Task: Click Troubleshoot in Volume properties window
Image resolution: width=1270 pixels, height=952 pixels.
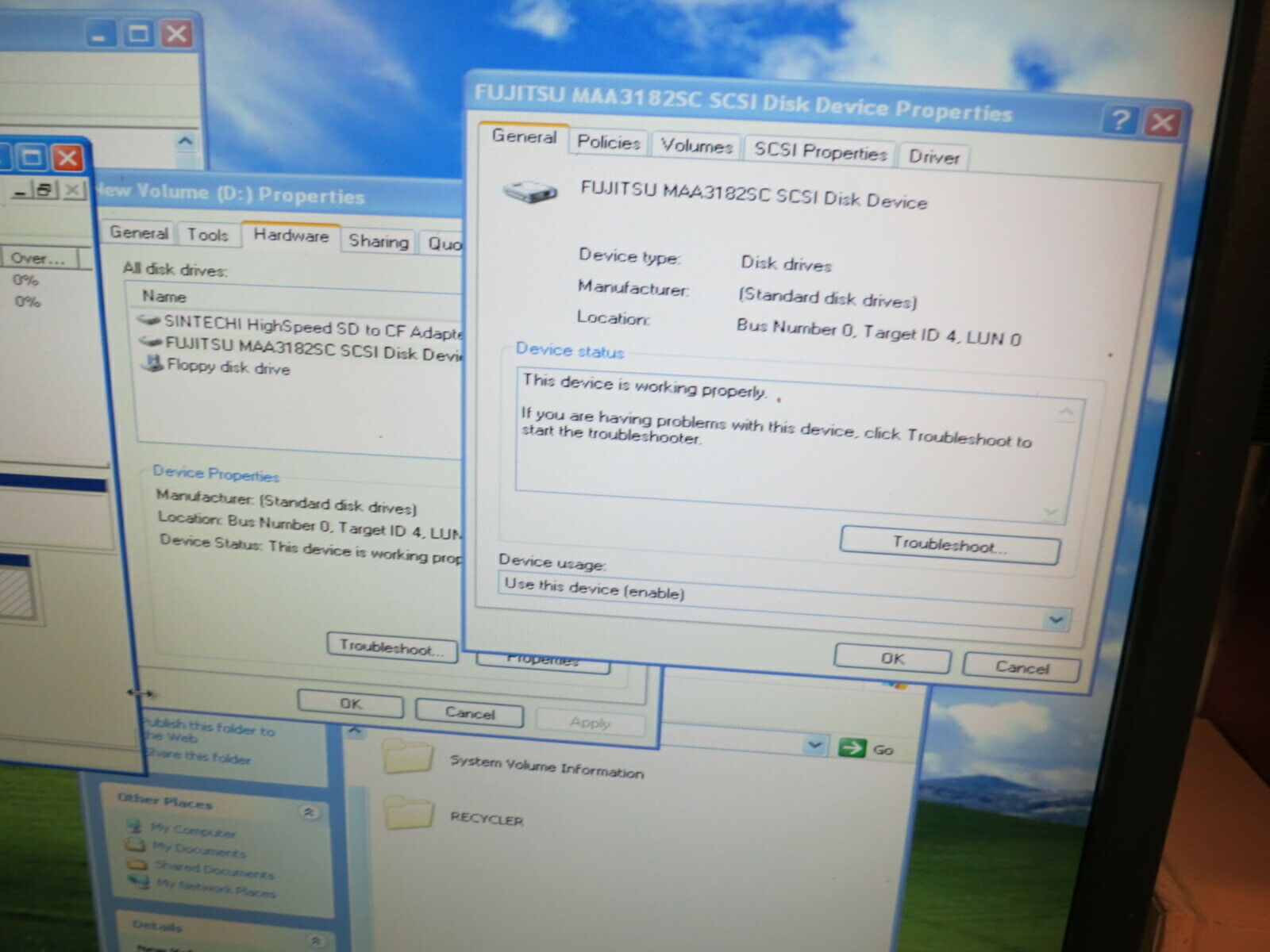Action: 392,647
